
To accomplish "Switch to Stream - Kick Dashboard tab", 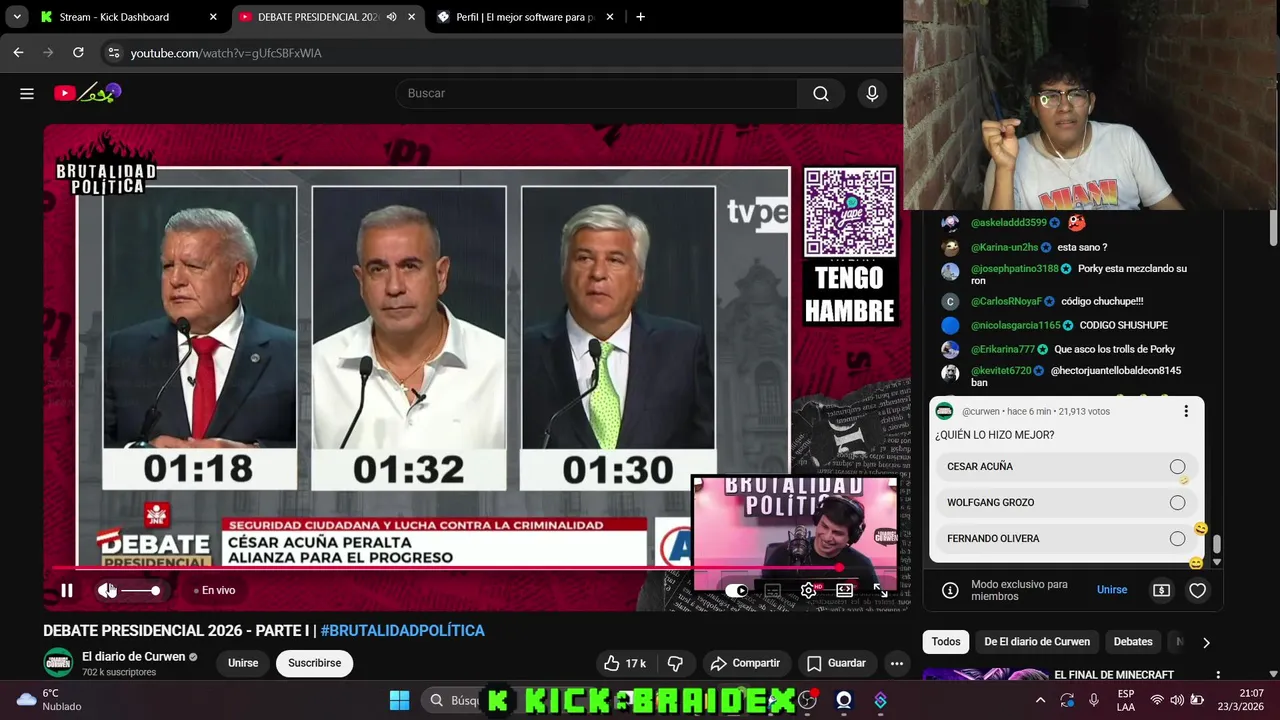I will 127,17.
